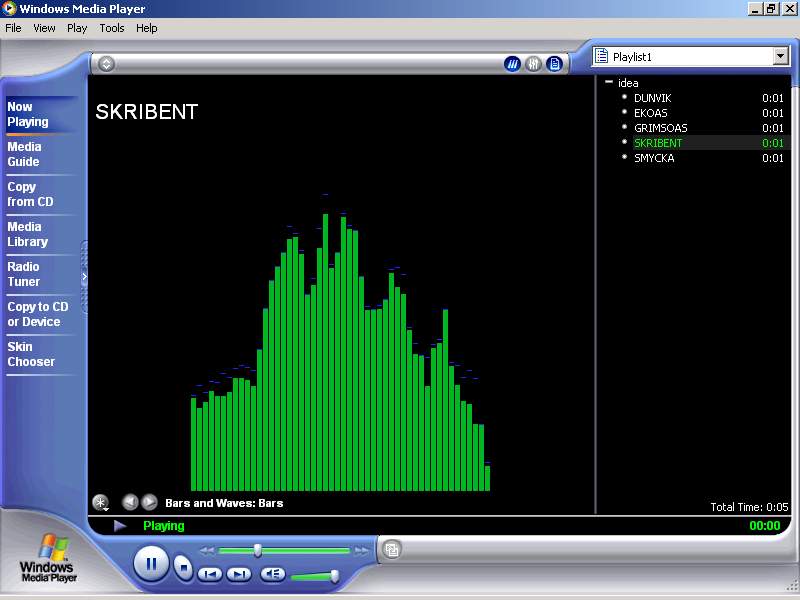Select the previous visualization

pos(130,502)
